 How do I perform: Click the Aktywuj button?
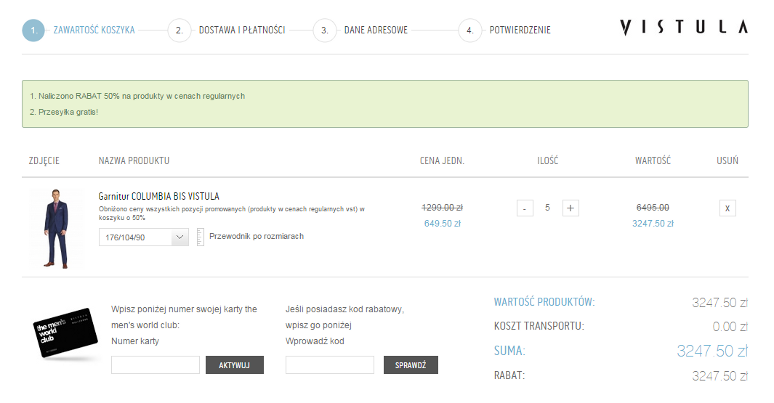point(234,365)
